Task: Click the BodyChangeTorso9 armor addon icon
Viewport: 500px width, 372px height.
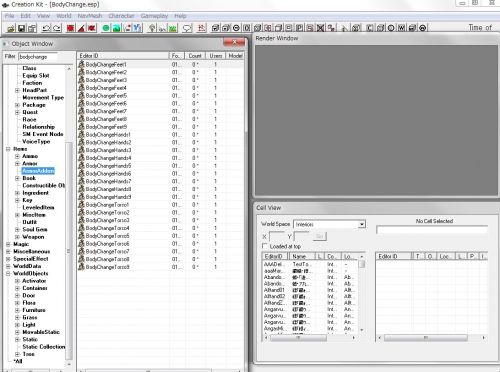Action: [81, 267]
